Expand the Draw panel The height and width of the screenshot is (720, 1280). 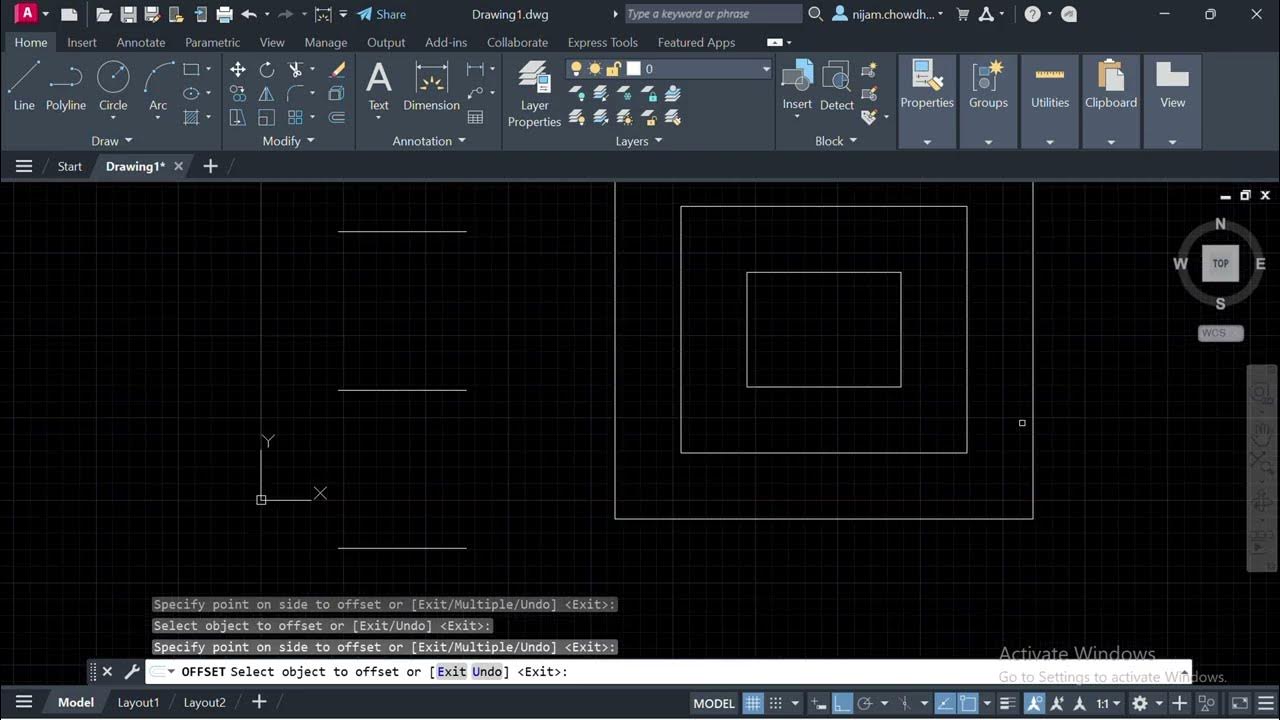click(112, 141)
